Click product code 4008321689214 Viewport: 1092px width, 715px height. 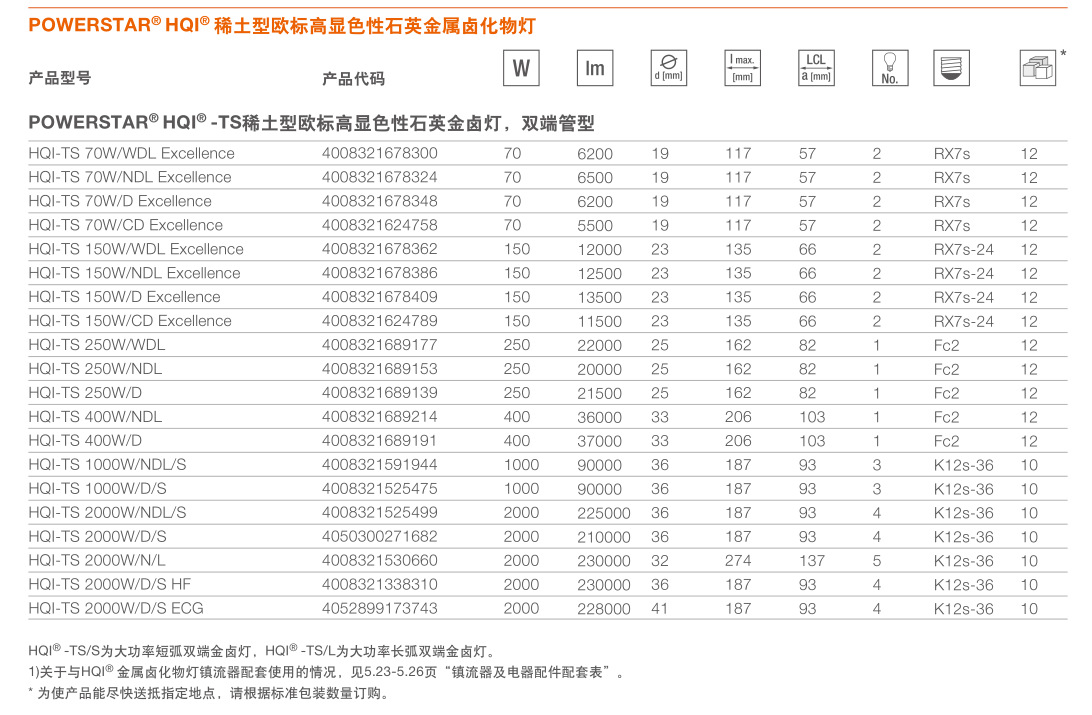point(380,417)
